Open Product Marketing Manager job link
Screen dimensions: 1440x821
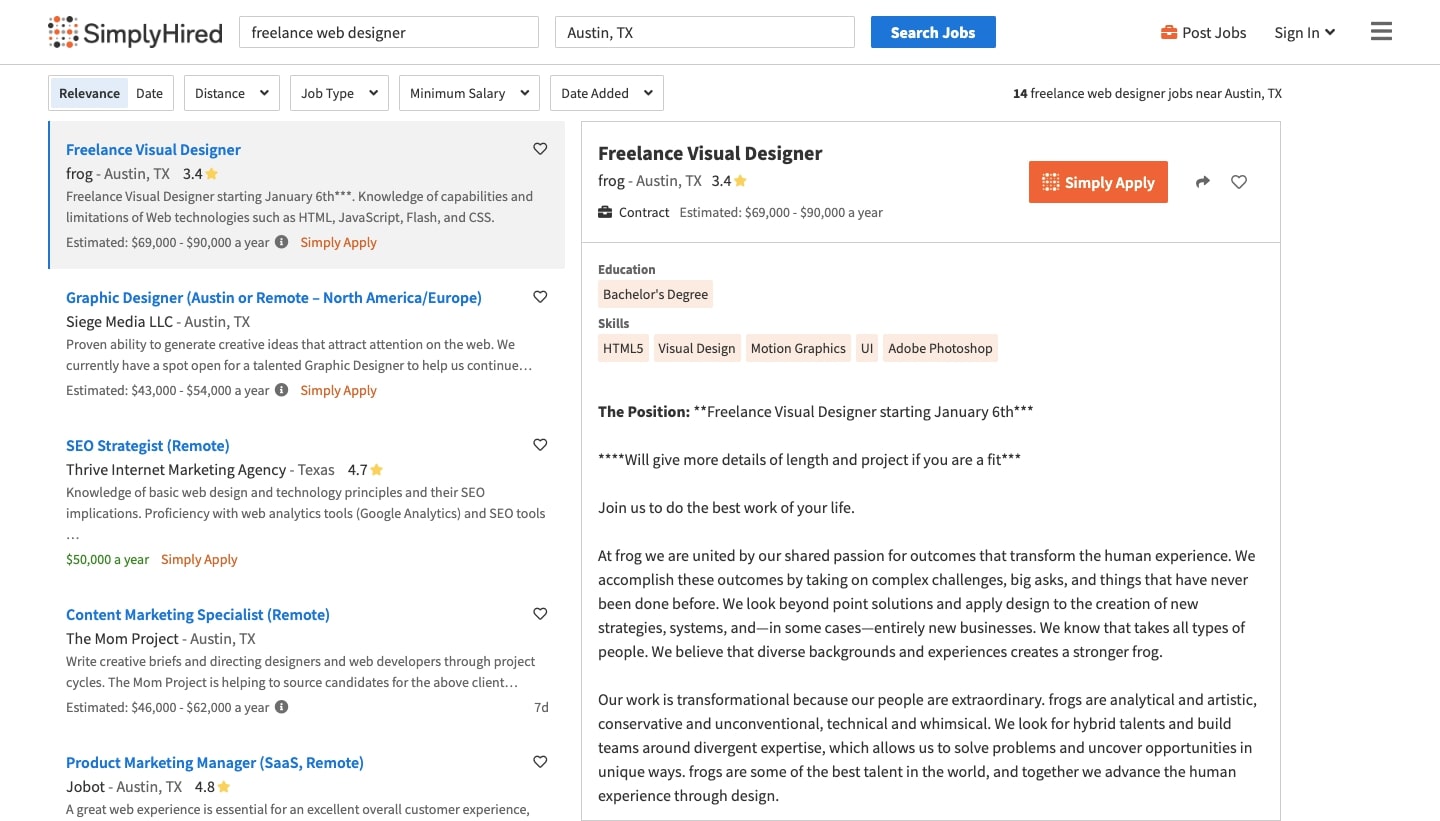[215, 763]
